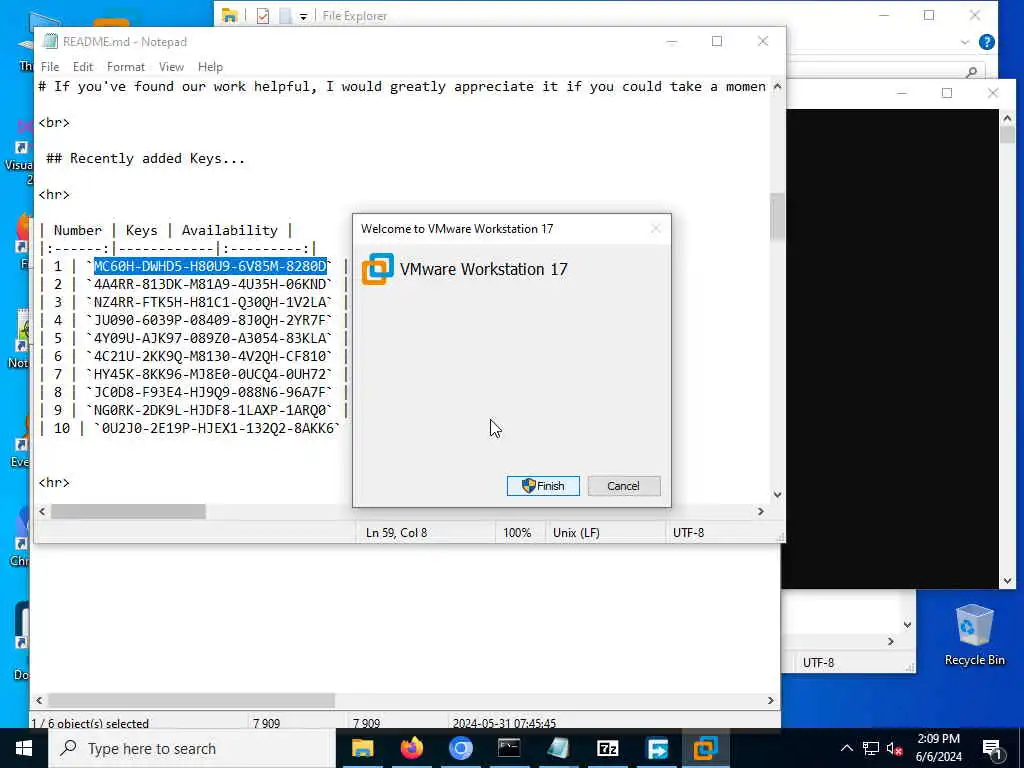Click key HY45K-8KK96-MJ8E0-0UCQ4-0UH72
Image resolution: width=1024 pixels, height=768 pixels.
210,374
